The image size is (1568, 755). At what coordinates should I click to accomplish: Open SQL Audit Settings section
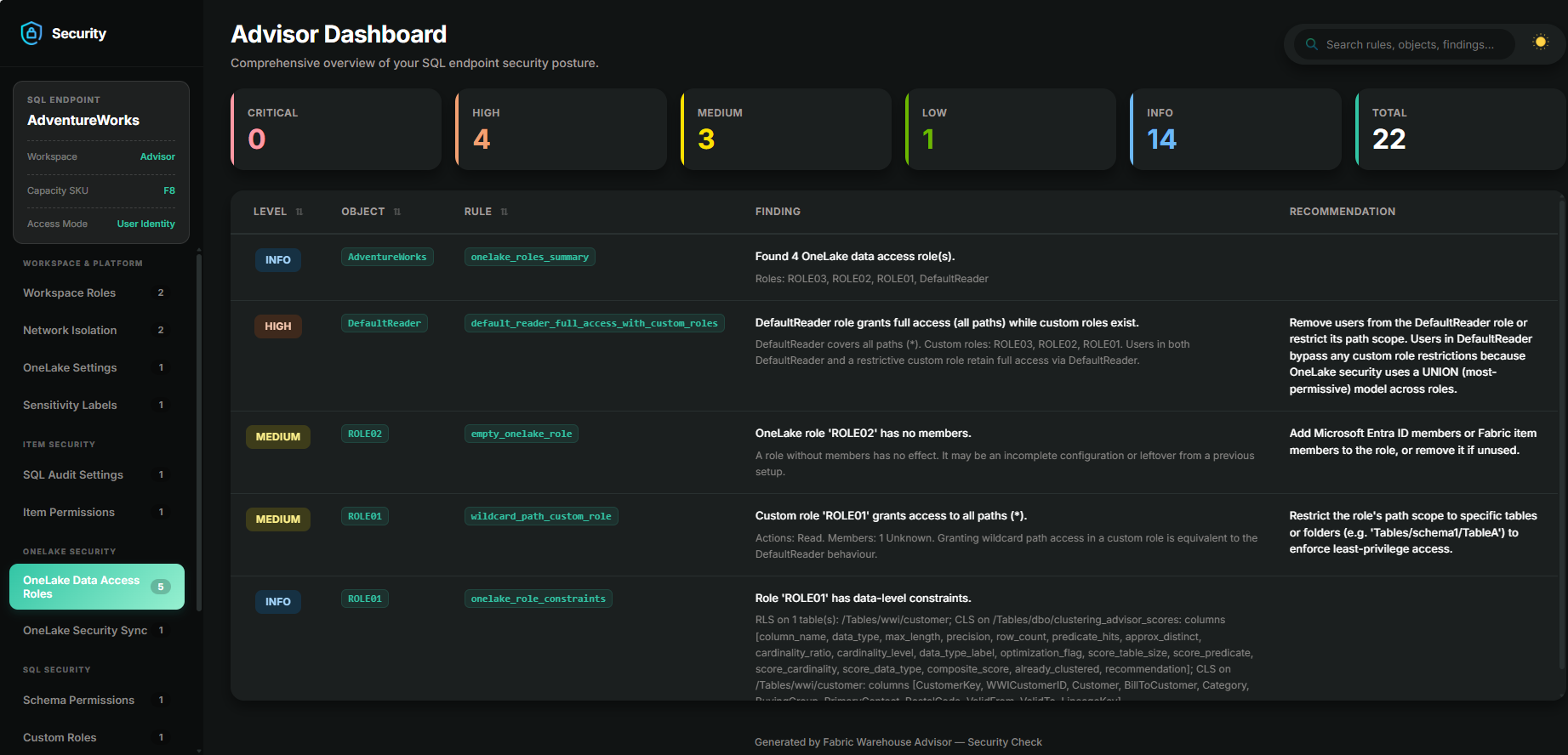tap(96, 475)
